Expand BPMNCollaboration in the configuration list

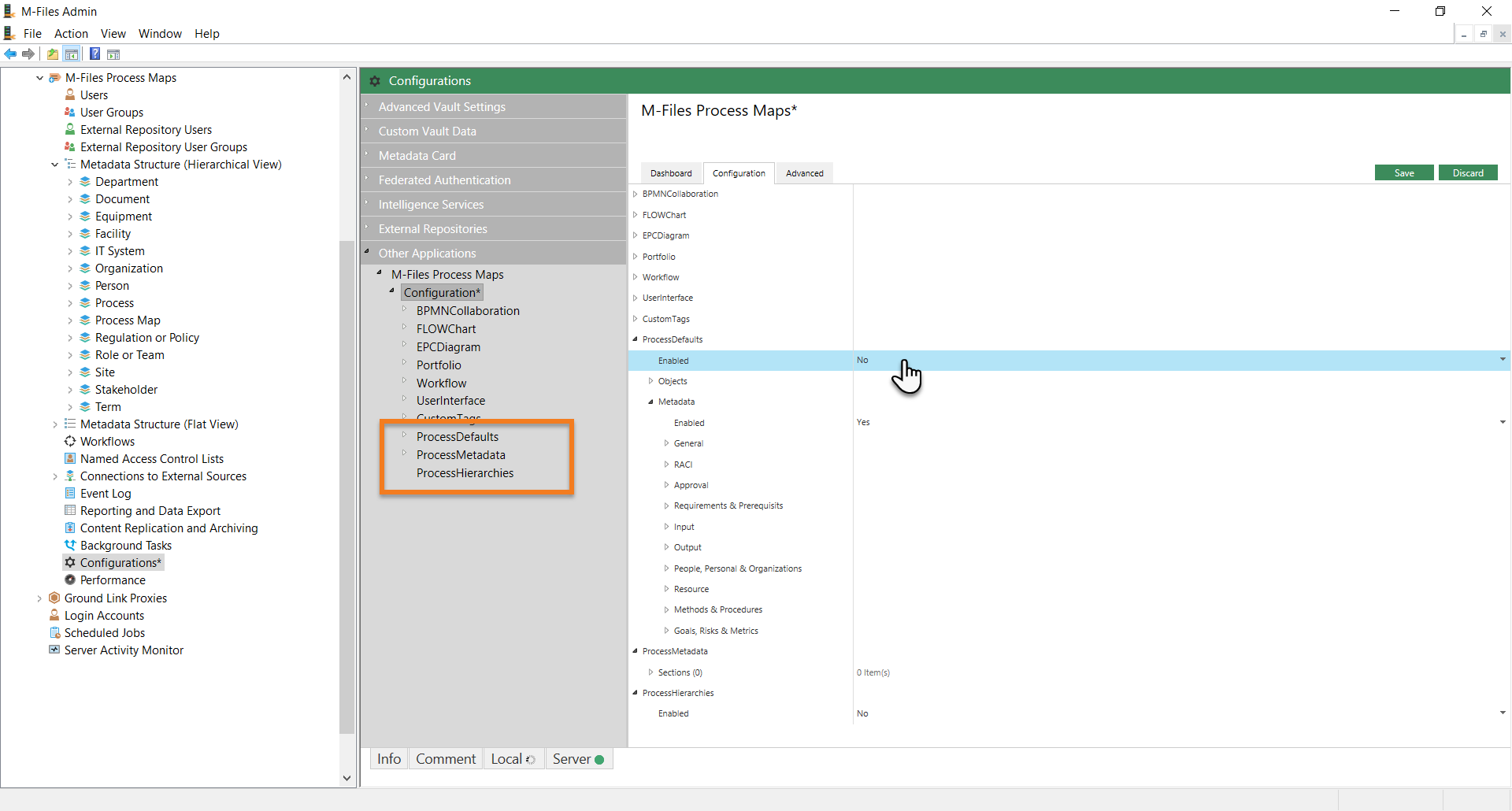[x=636, y=194]
